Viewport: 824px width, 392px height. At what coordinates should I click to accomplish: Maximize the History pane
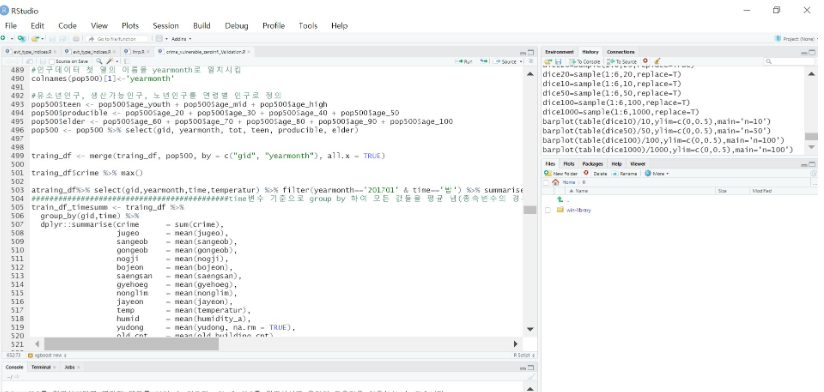click(x=812, y=52)
